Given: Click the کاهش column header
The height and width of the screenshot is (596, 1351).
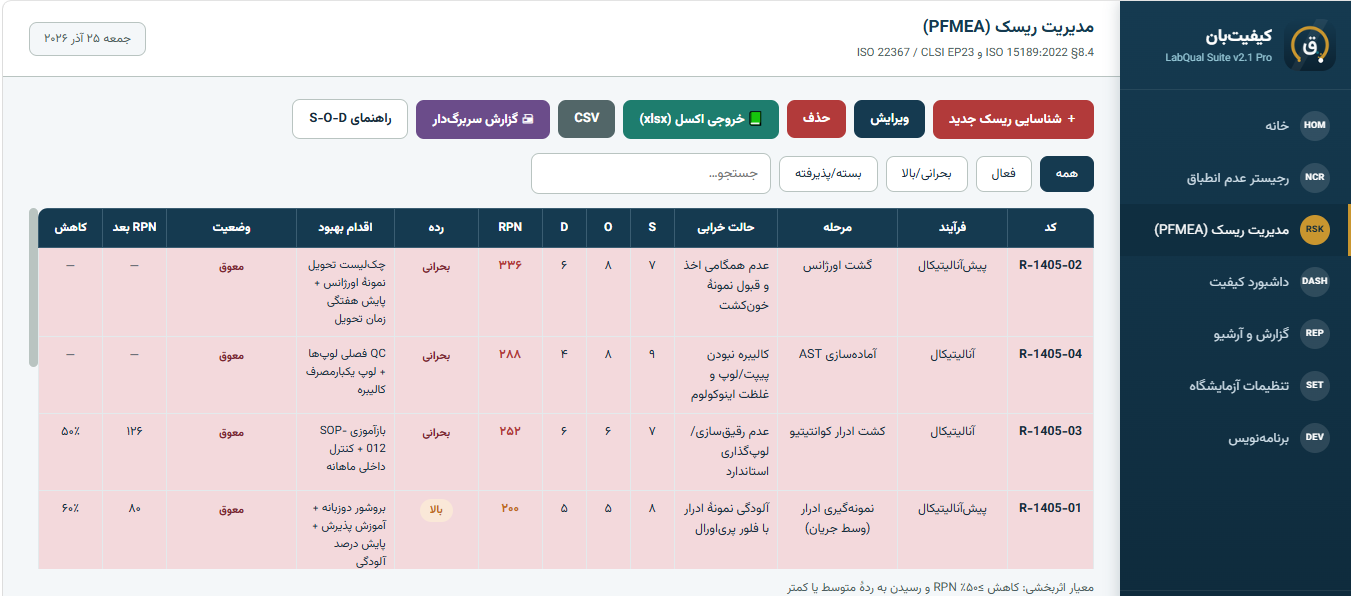Looking at the screenshot, I should (70, 228).
